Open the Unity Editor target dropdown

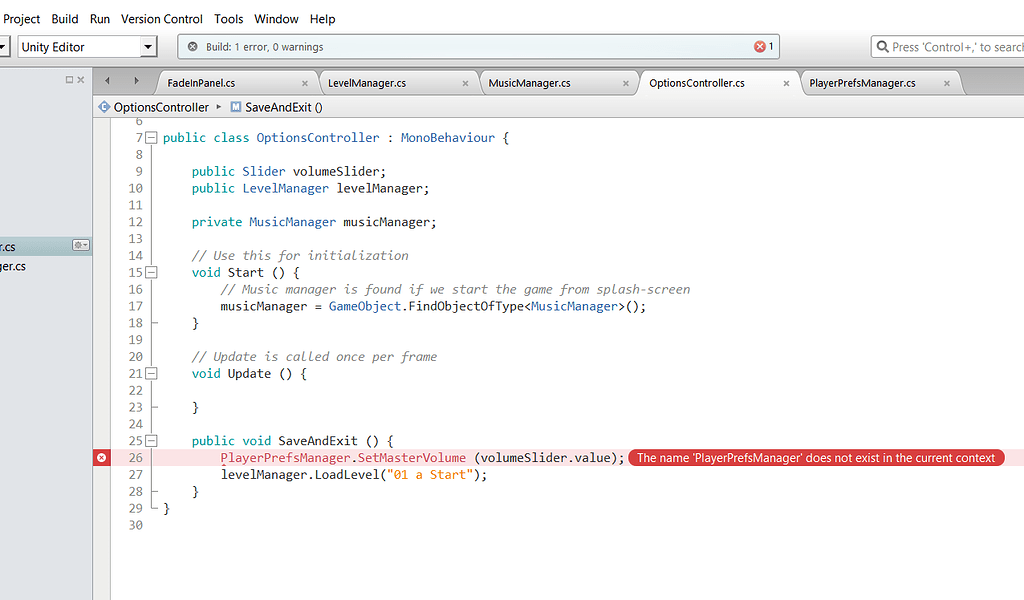click(x=88, y=47)
